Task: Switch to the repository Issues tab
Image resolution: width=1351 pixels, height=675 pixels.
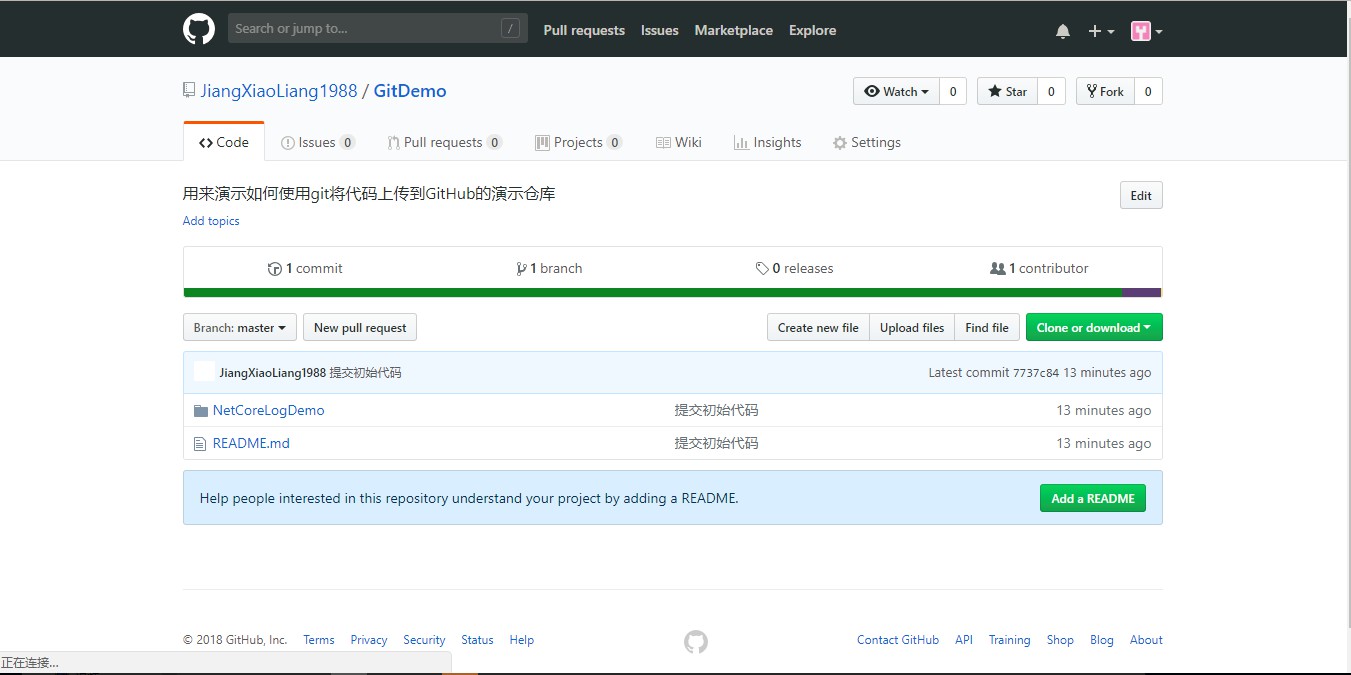Action: click(x=318, y=142)
